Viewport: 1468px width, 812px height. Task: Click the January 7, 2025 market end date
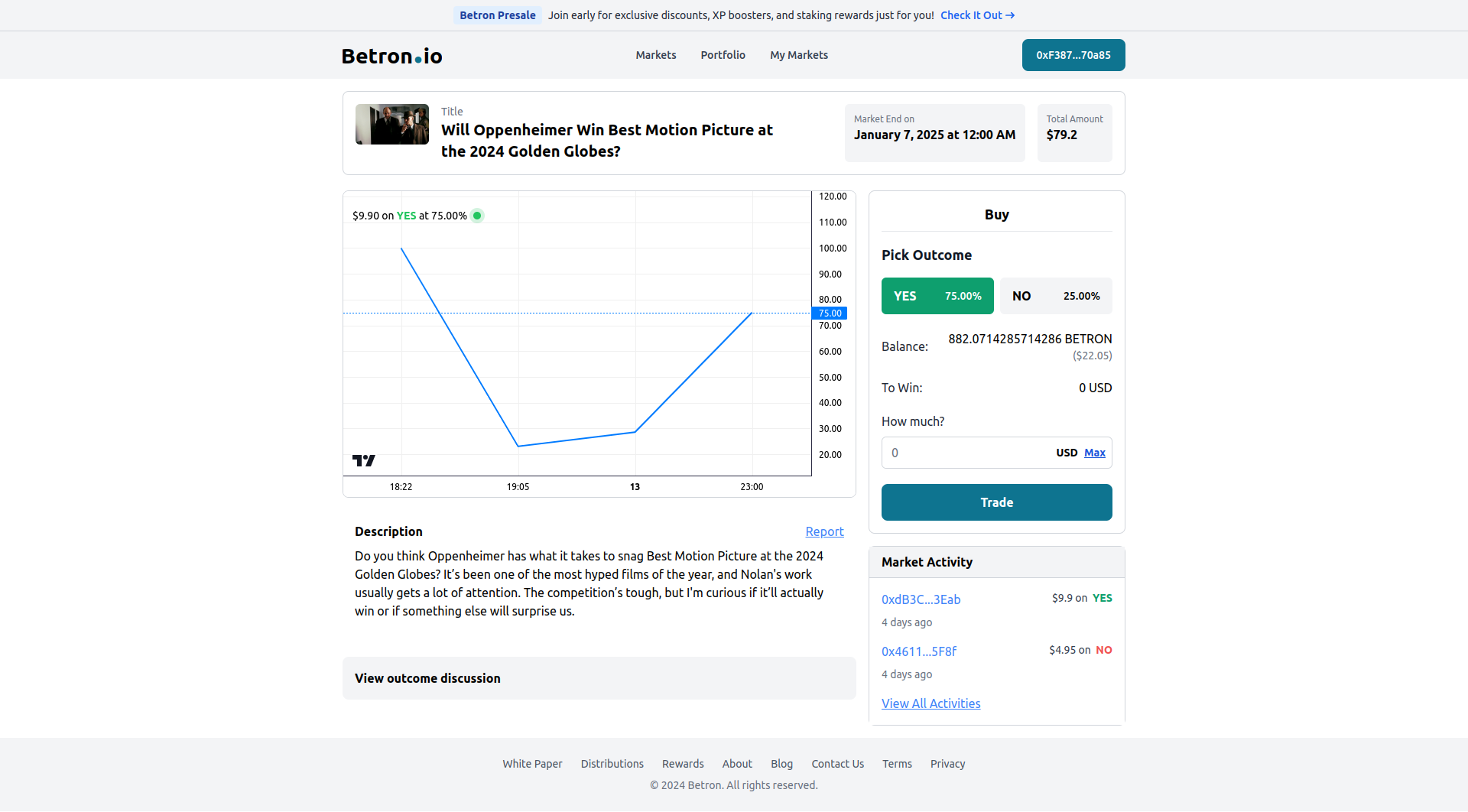click(x=934, y=135)
